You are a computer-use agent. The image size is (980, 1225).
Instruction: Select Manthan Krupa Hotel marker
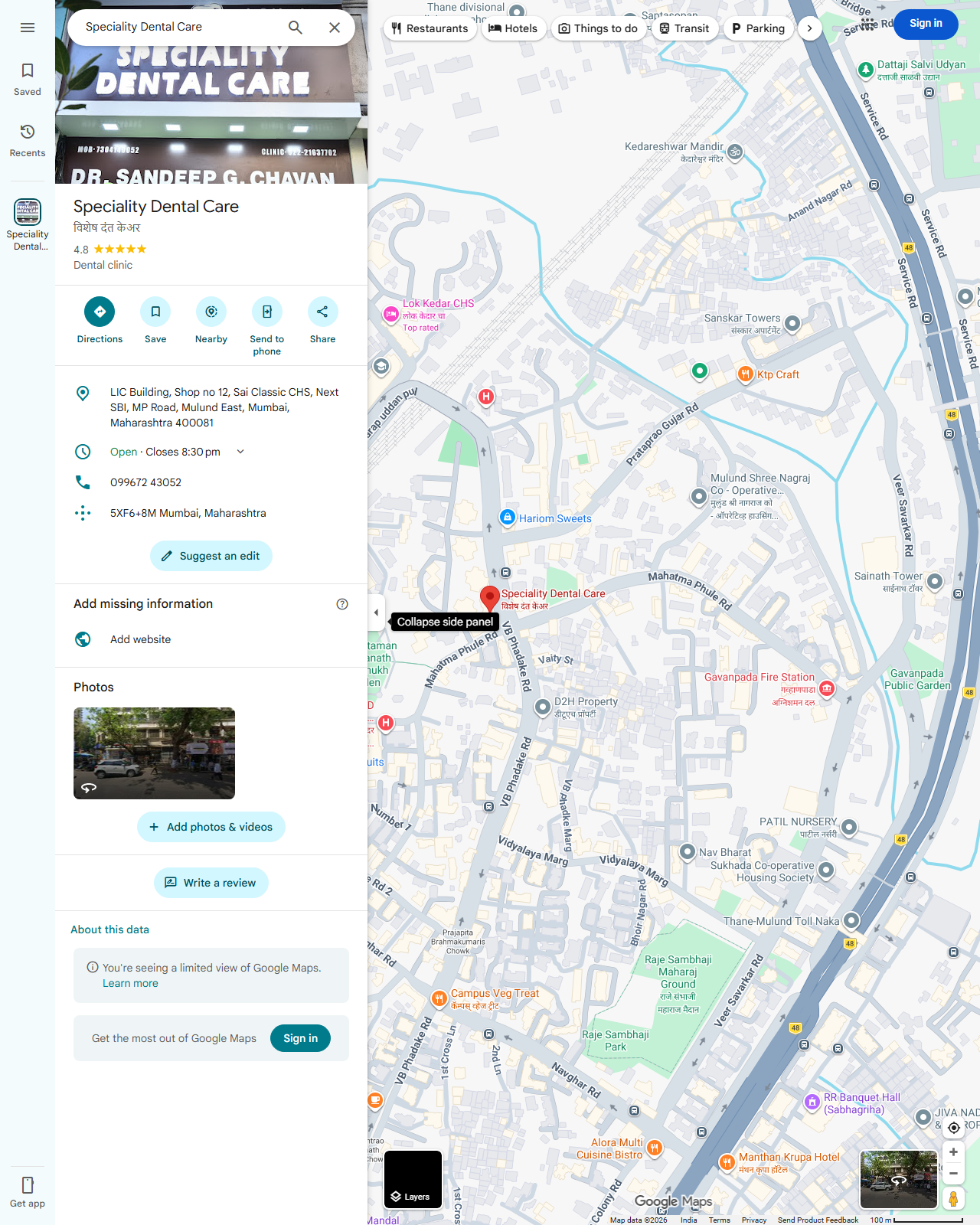pyautogui.click(x=727, y=1162)
